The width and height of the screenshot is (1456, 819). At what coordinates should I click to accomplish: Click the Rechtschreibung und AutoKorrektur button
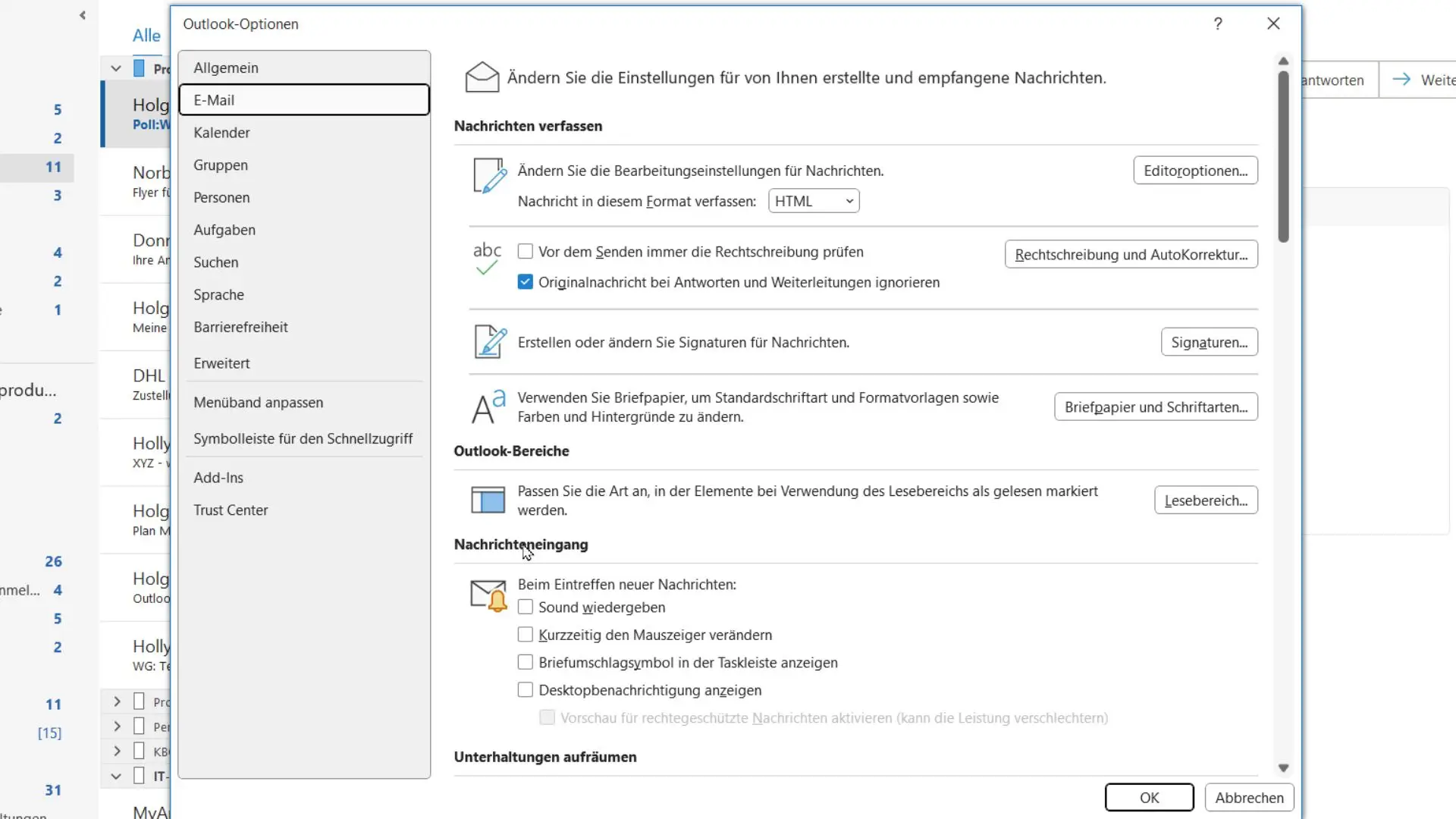click(1131, 254)
